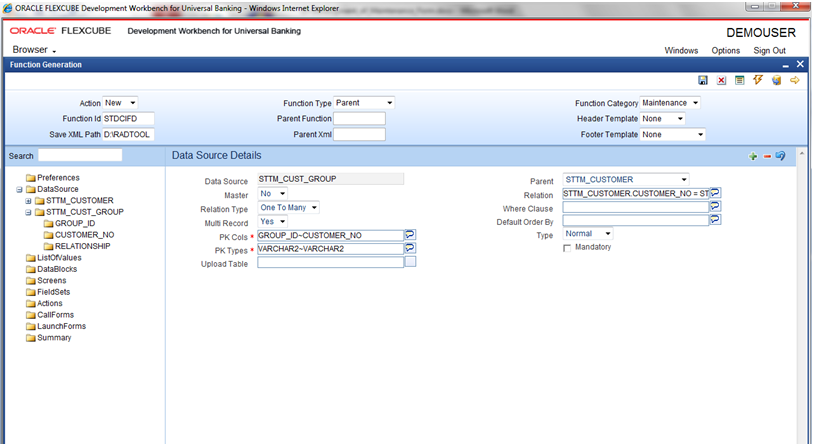The image size is (813, 444).
Task: Close the Function Generation panel
Action: click(x=800, y=64)
